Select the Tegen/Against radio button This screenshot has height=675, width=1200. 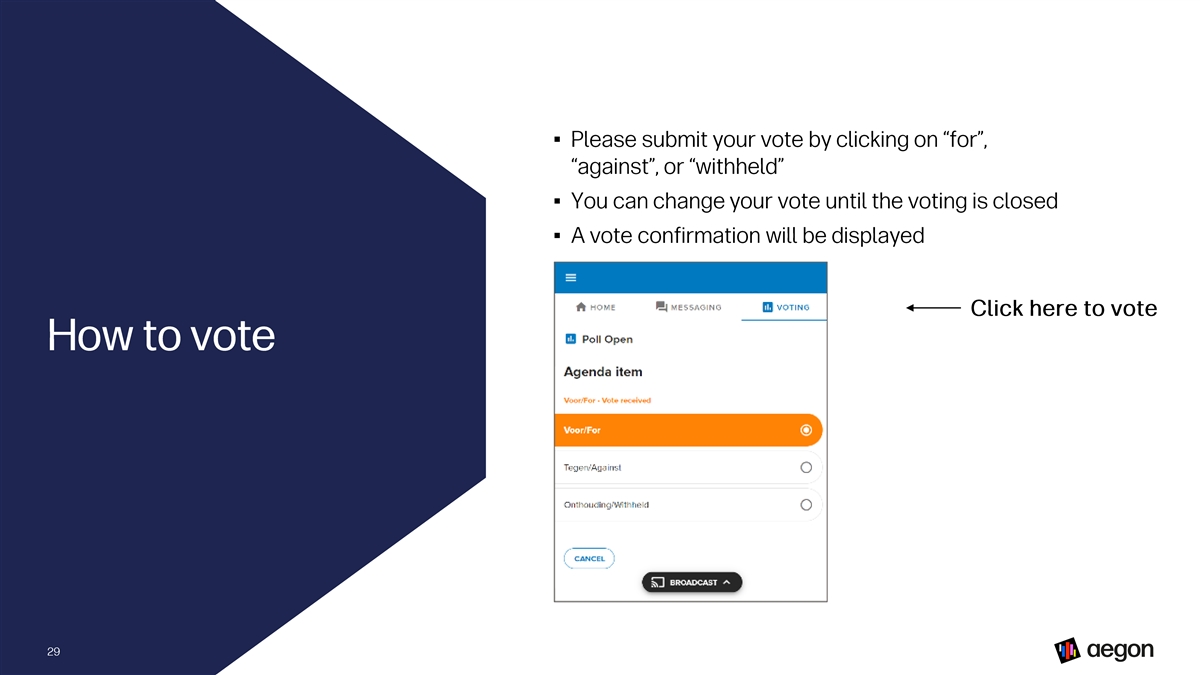point(806,467)
